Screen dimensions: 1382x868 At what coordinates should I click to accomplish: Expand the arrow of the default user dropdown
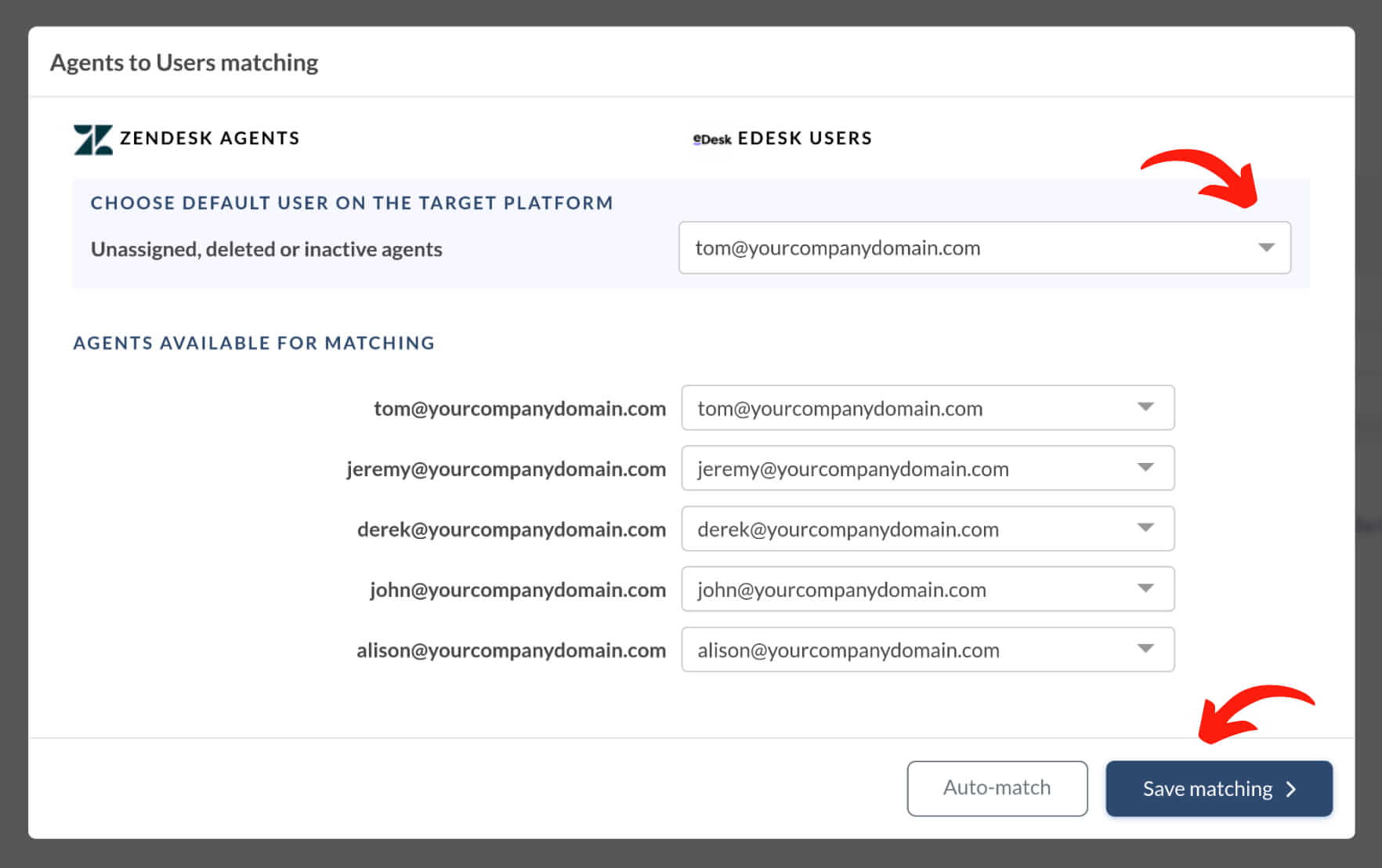coord(1266,248)
